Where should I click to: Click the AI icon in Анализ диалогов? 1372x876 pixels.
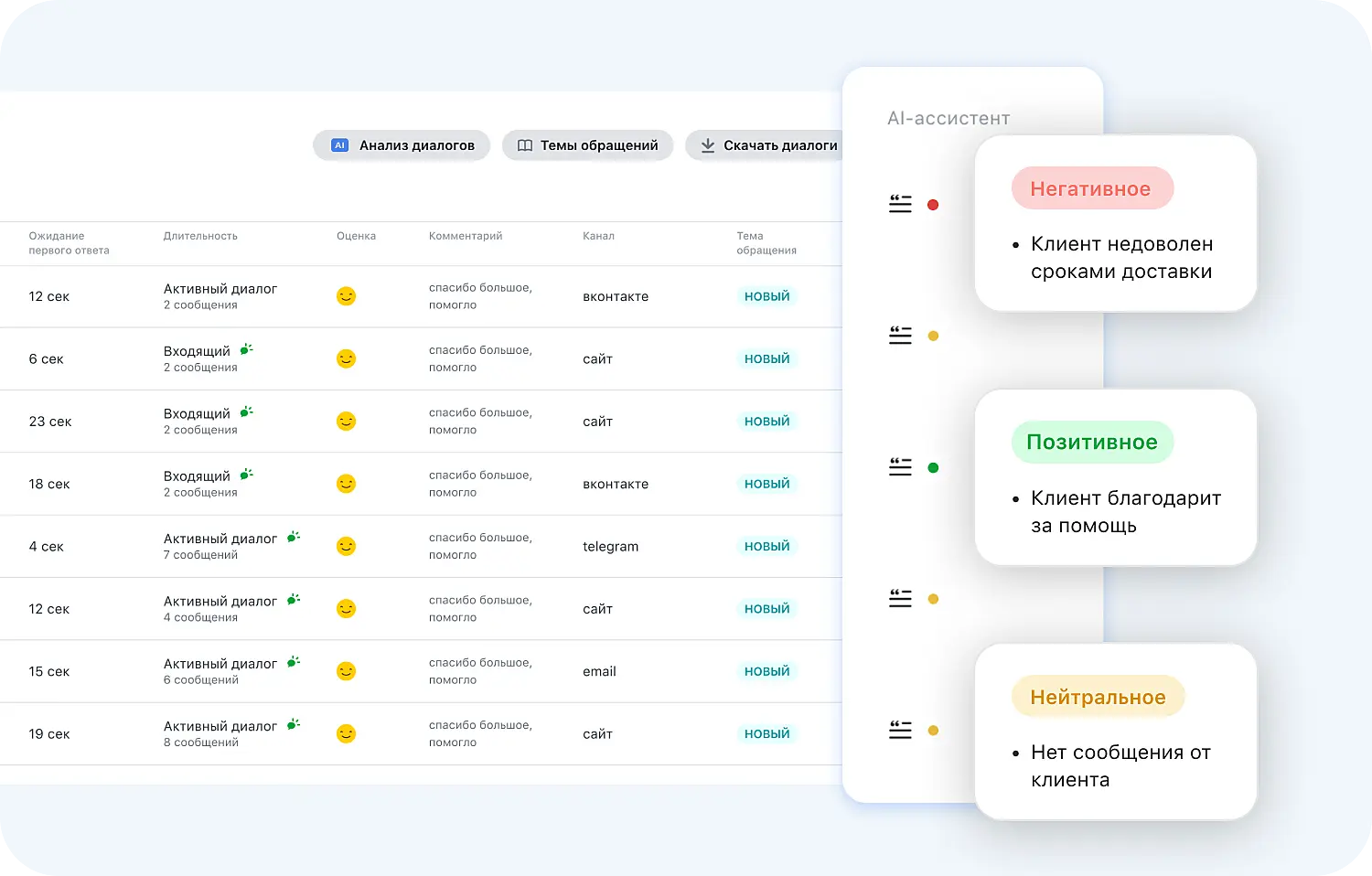(339, 145)
